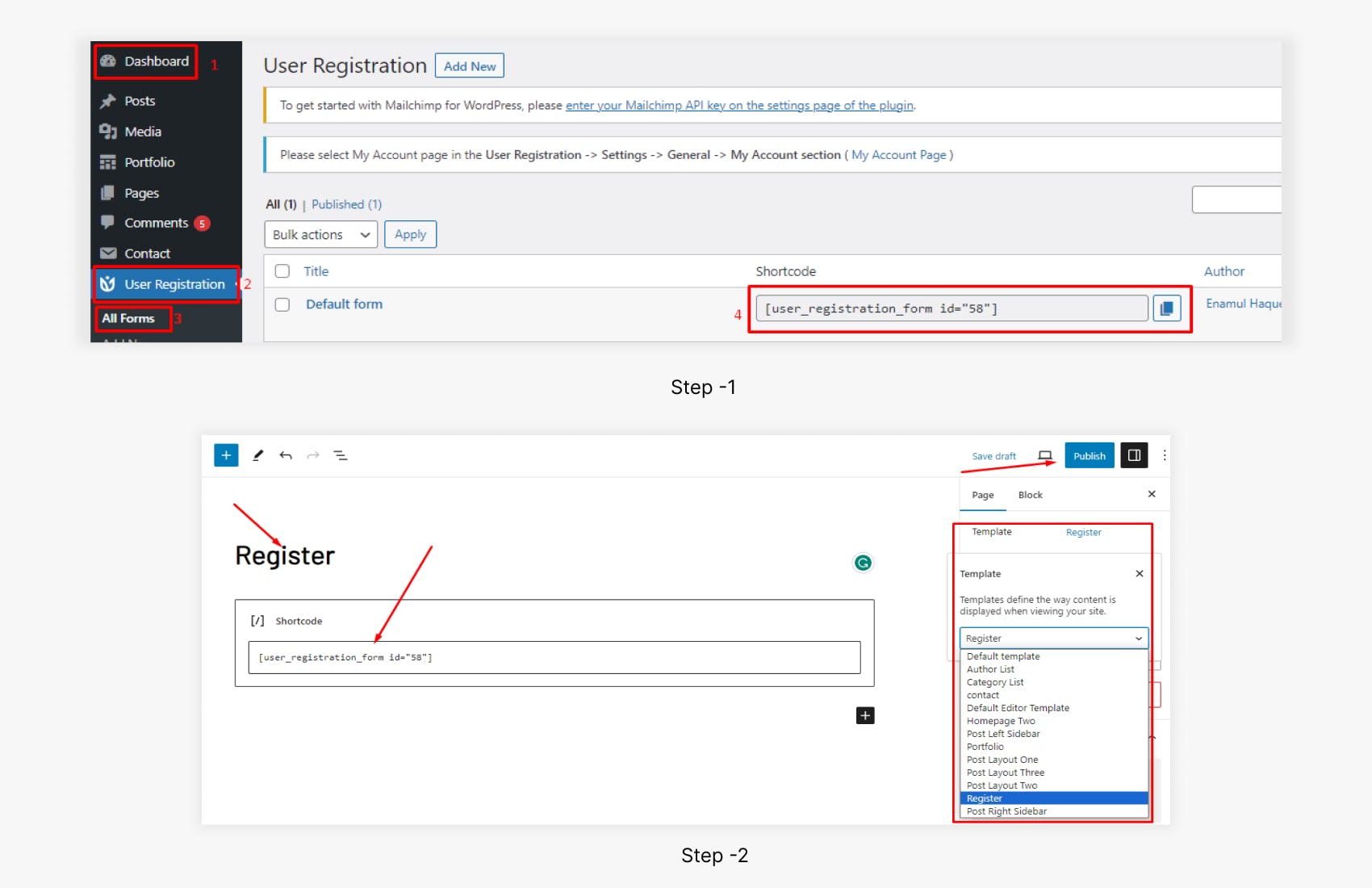Click the user_registration_form shortcode field
Image resolution: width=1372 pixels, height=888 pixels.
tap(952, 308)
